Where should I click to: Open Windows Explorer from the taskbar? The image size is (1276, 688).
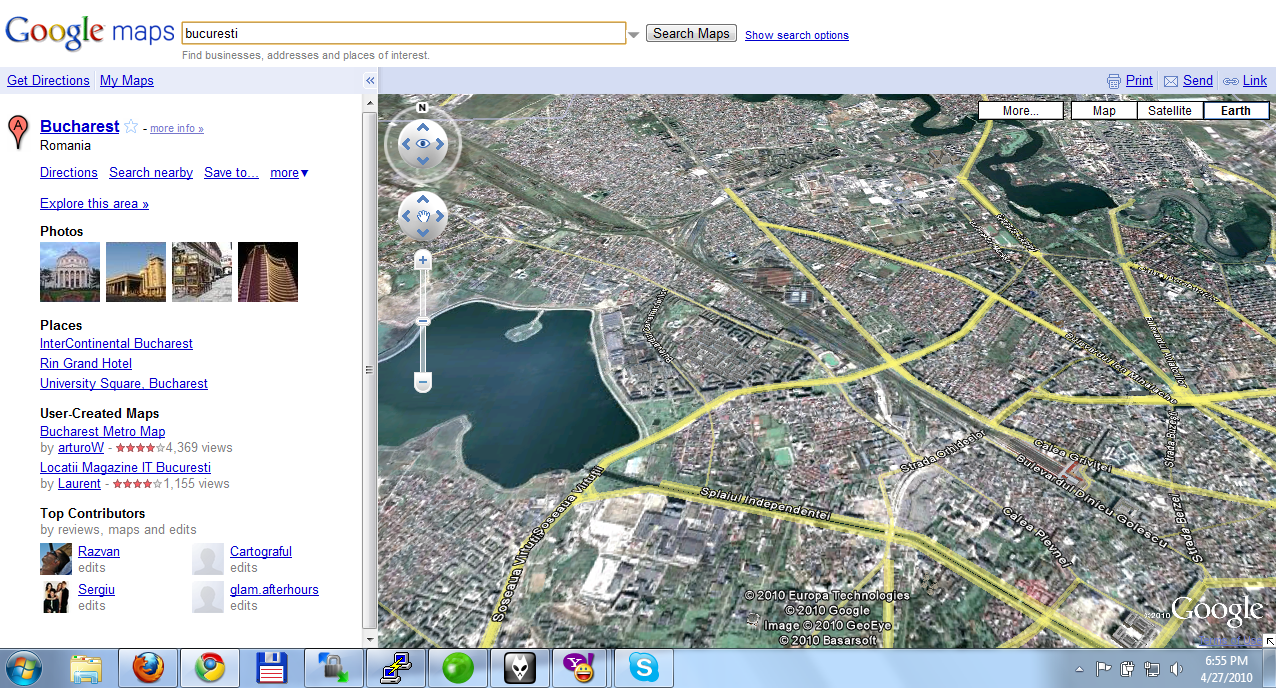(86, 668)
